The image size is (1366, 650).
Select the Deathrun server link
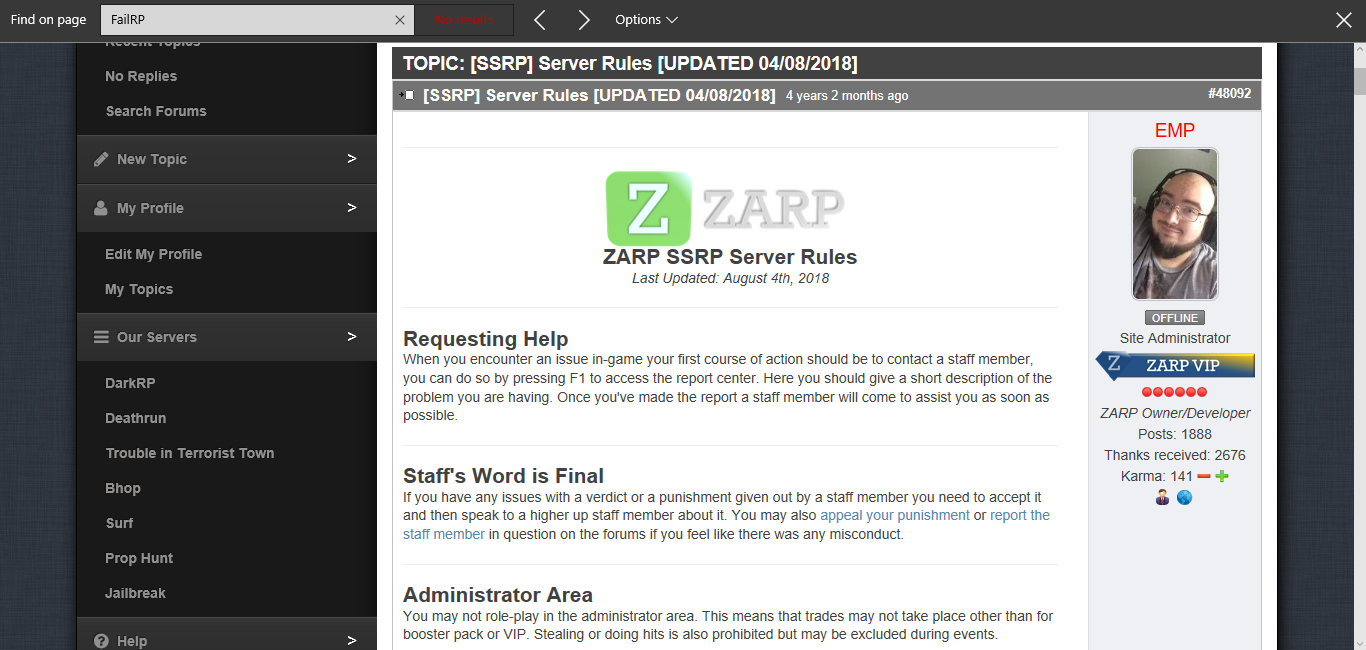(x=136, y=418)
